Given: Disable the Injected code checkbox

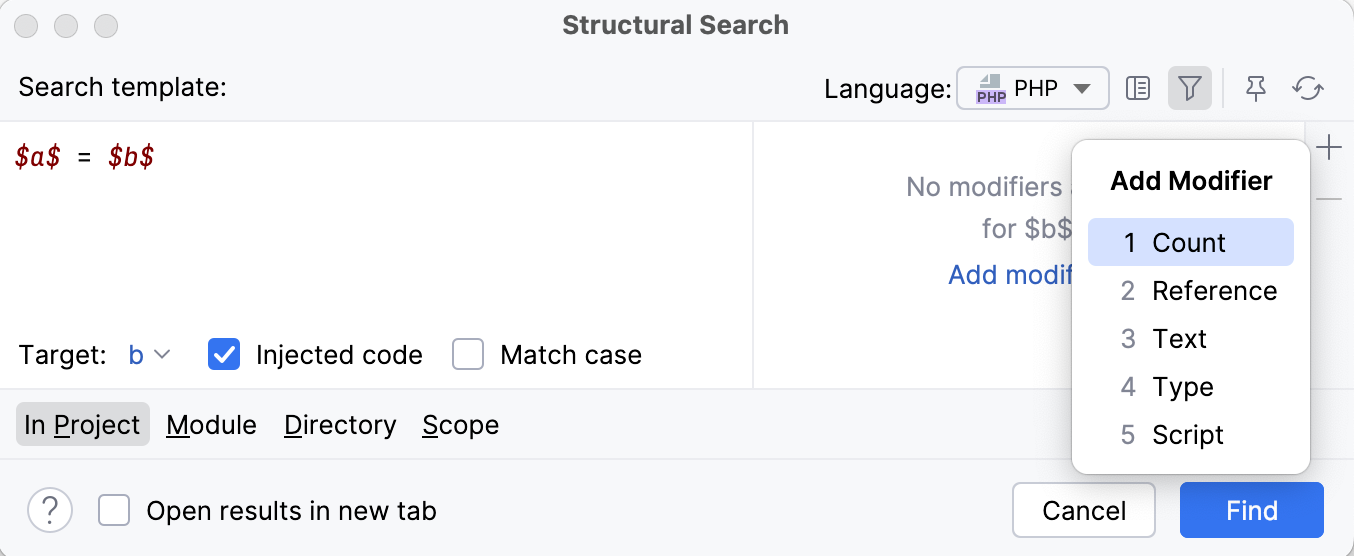Looking at the screenshot, I should pyautogui.click(x=224, y=355).
